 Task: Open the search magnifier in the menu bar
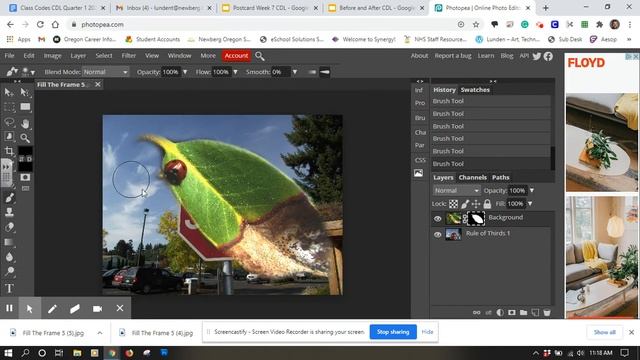pyautogui.click(x=260, y=56)
